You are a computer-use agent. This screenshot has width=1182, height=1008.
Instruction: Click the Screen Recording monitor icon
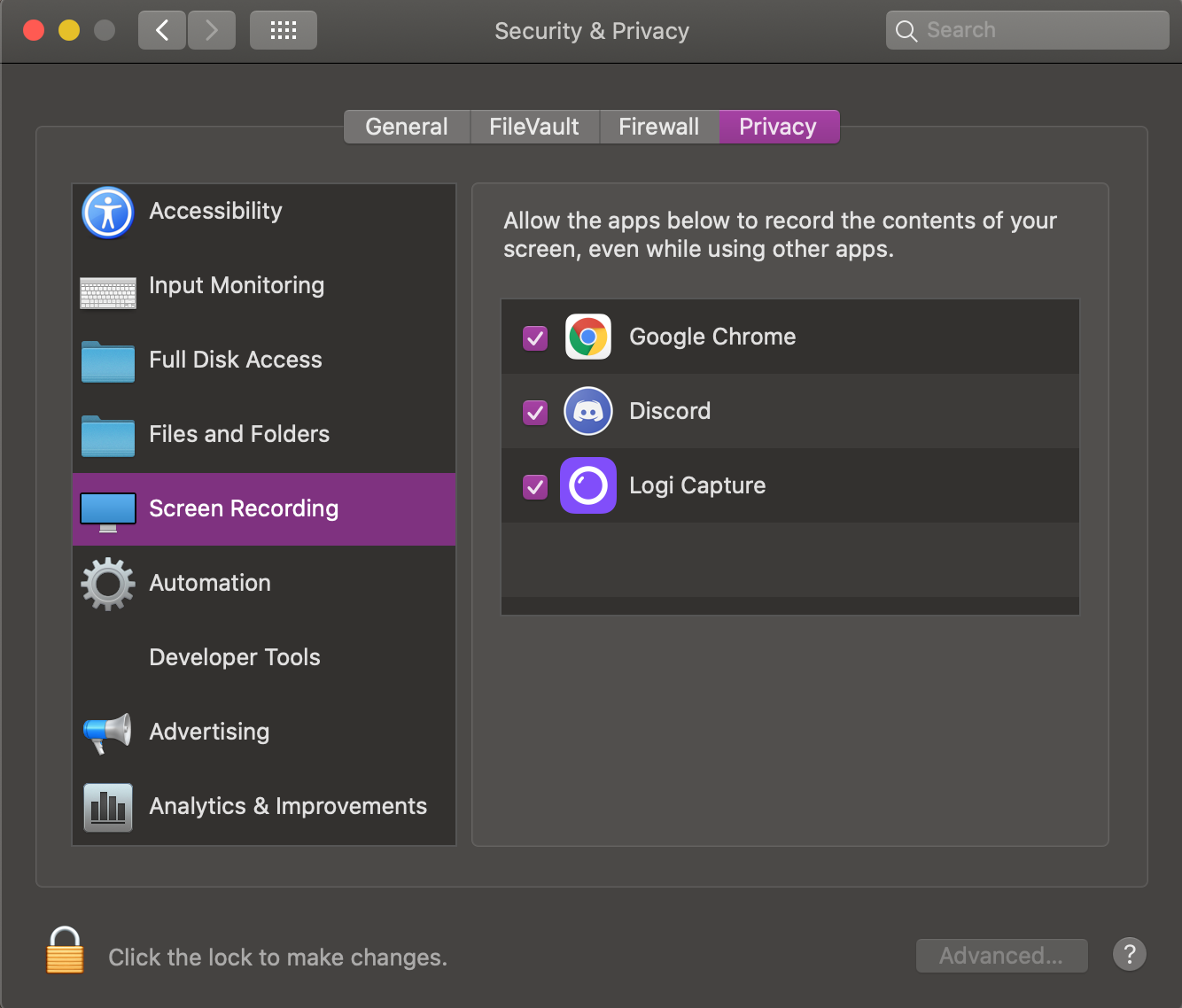pos(108,512)
